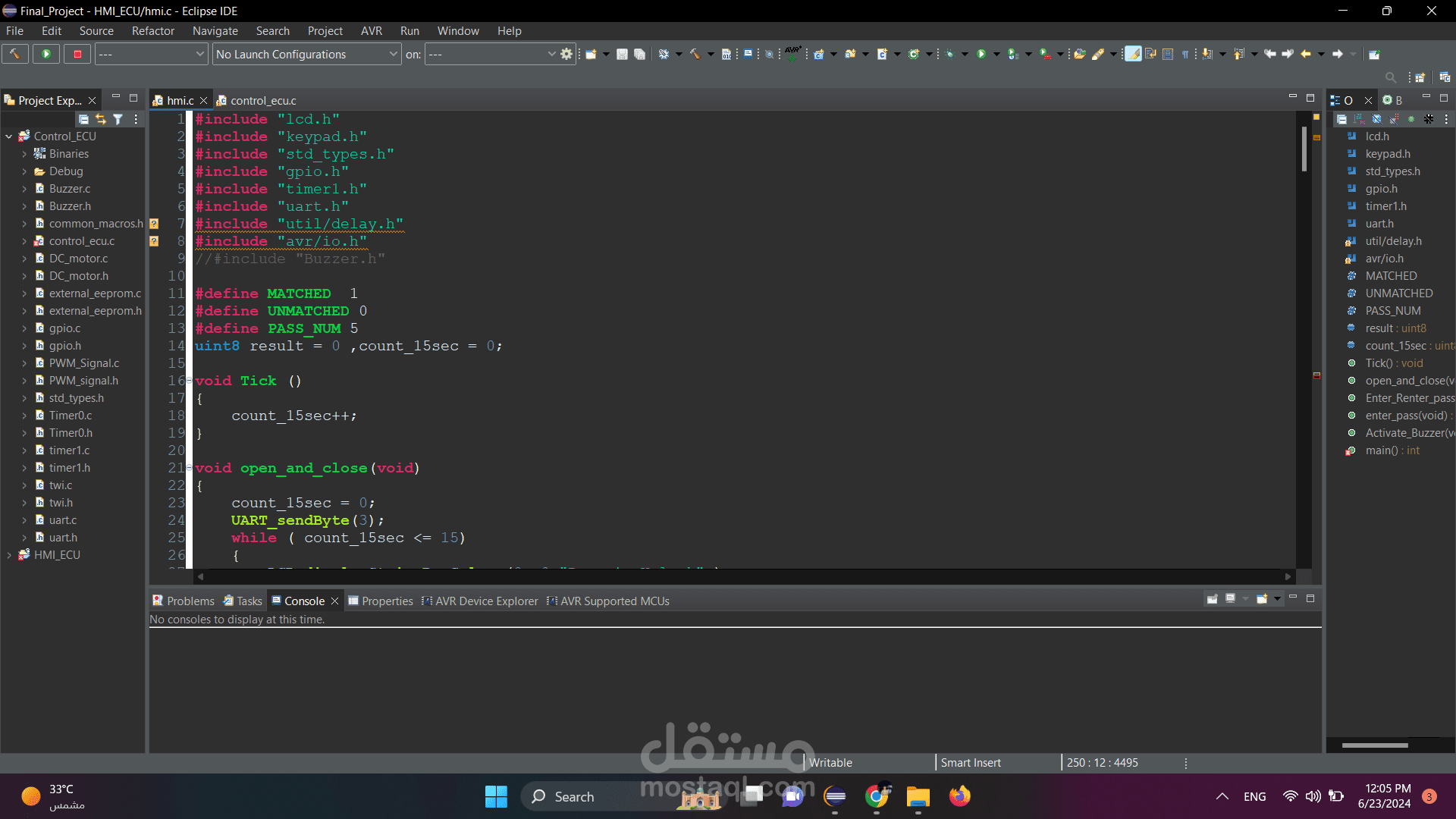Screen dimensions: 1456x819
Task: Open Chrome from the Windows taskbar
Action: [x=877, y=796]
